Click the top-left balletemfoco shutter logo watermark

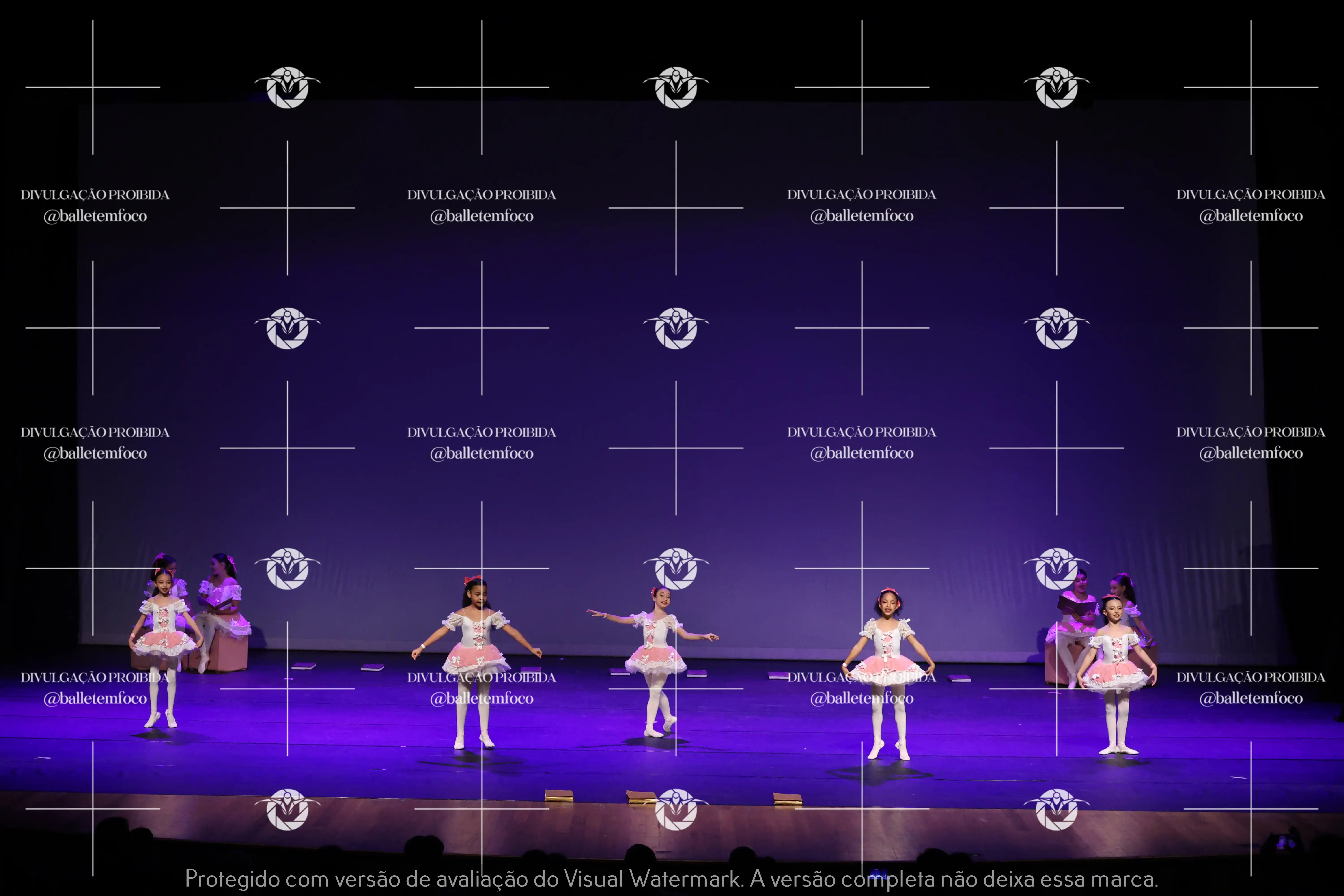pyautogui.click(x=287, y=87)
